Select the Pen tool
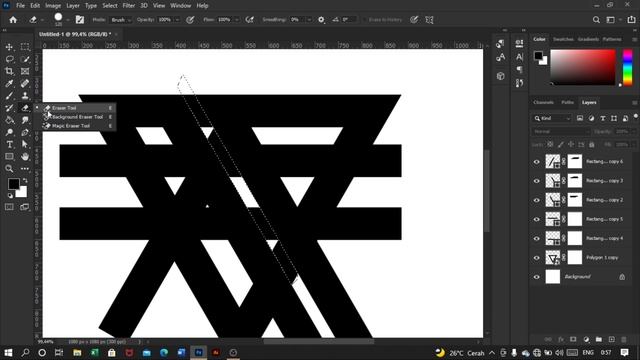Screen dimensions: 640x360 pyautogui.click(x=25, y=132)
